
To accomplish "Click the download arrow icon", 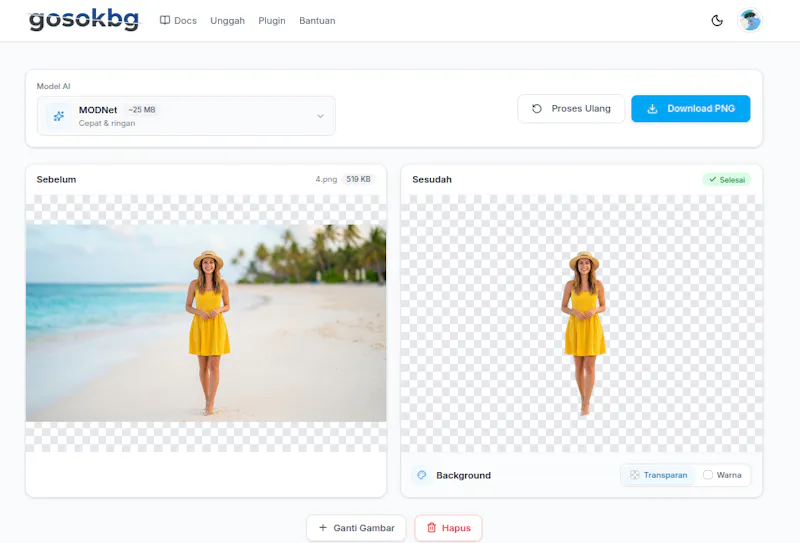I will pyautogui.click(x=652, y=109).
